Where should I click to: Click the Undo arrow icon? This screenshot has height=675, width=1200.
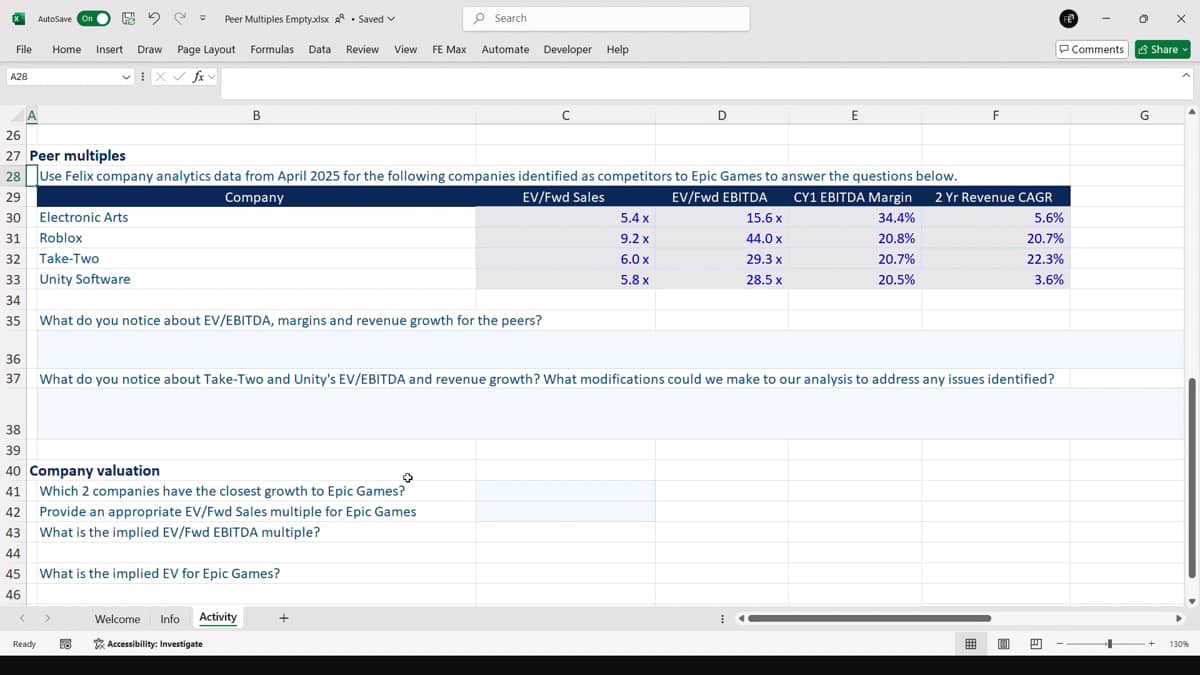pyautogui.click(x=154, y=18)
